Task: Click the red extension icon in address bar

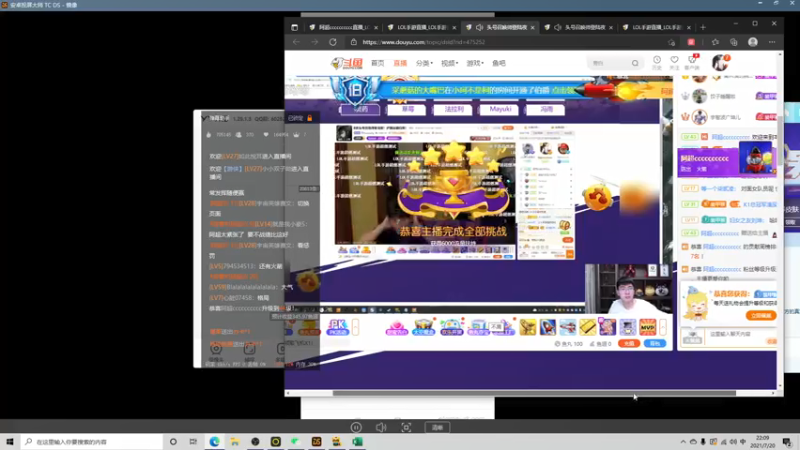Action: [x=691, y=42]
